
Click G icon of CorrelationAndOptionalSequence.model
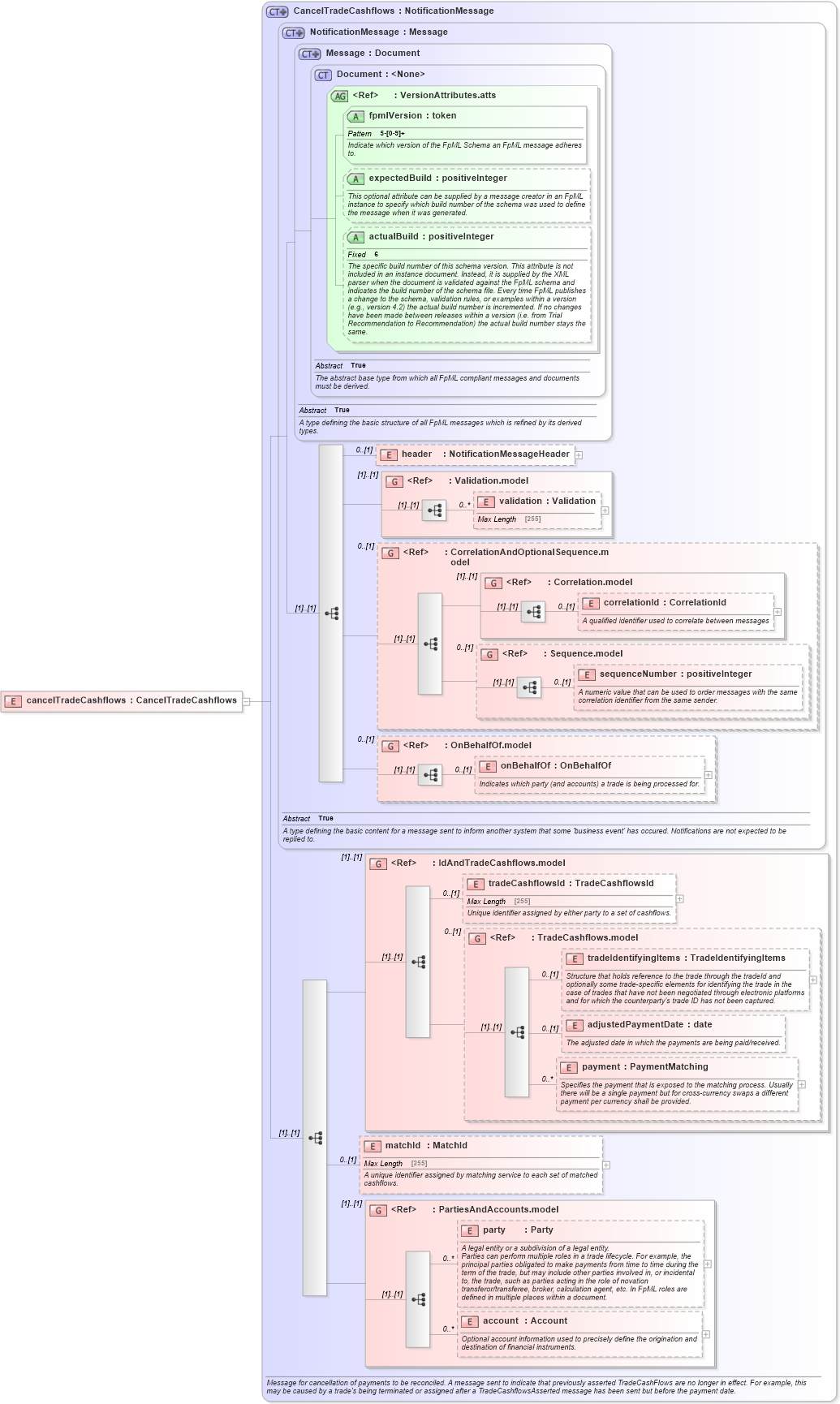pyautogui.click(x=390, y=553)
